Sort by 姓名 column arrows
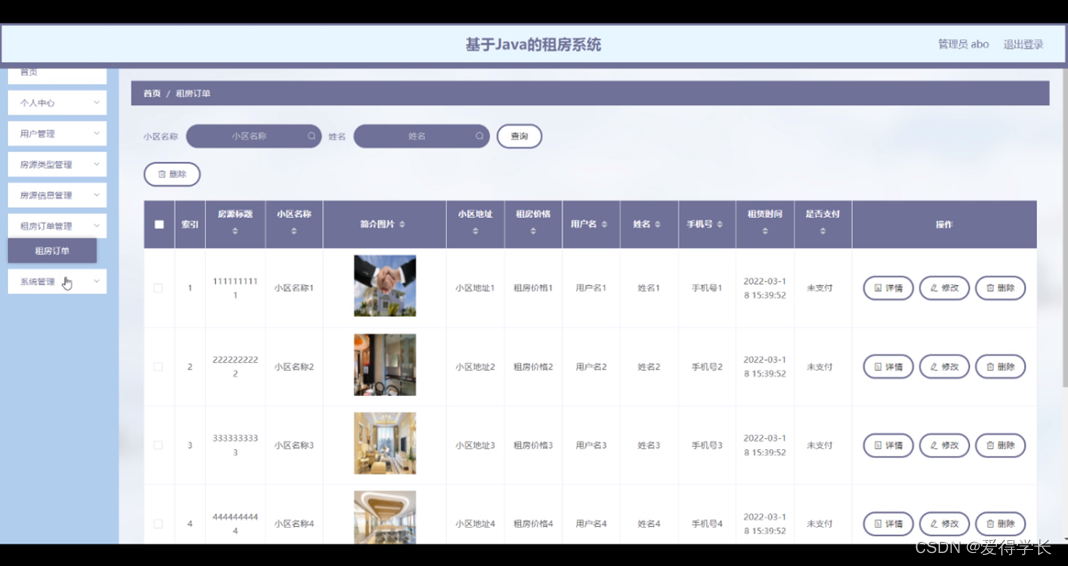This screenshot has width=1068, height=566. (657, 225)
